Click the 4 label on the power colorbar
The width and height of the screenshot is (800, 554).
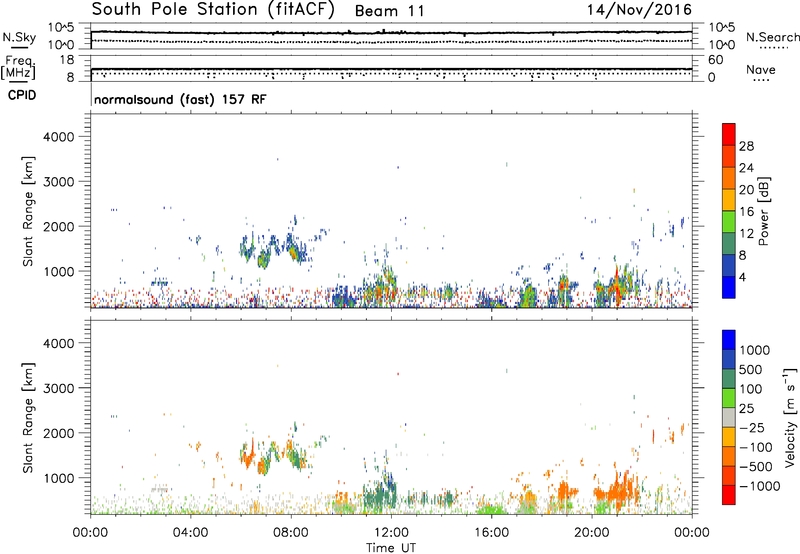pos(743,278)
